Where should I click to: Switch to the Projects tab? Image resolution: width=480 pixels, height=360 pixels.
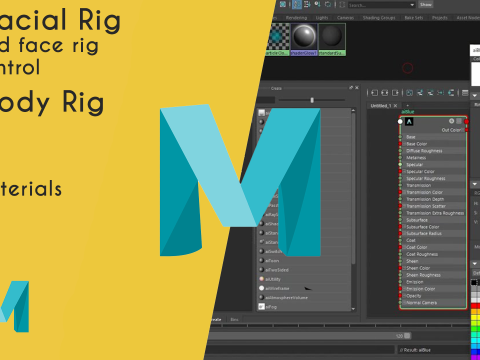click(440, 18)
